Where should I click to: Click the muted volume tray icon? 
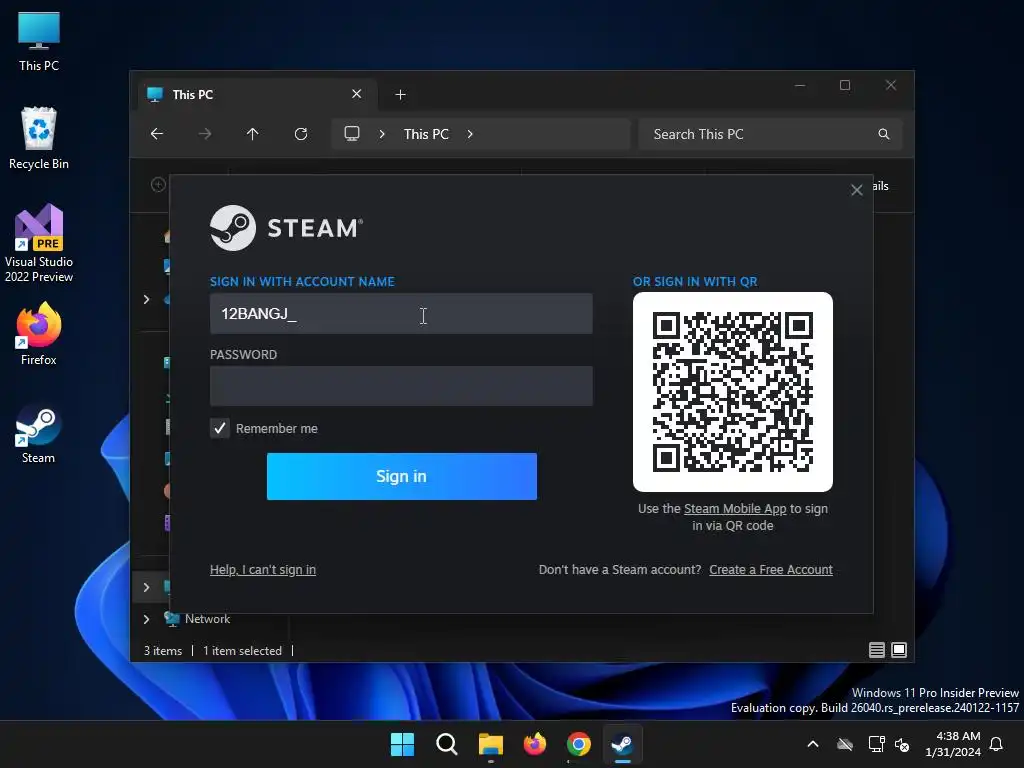point(902,744)
